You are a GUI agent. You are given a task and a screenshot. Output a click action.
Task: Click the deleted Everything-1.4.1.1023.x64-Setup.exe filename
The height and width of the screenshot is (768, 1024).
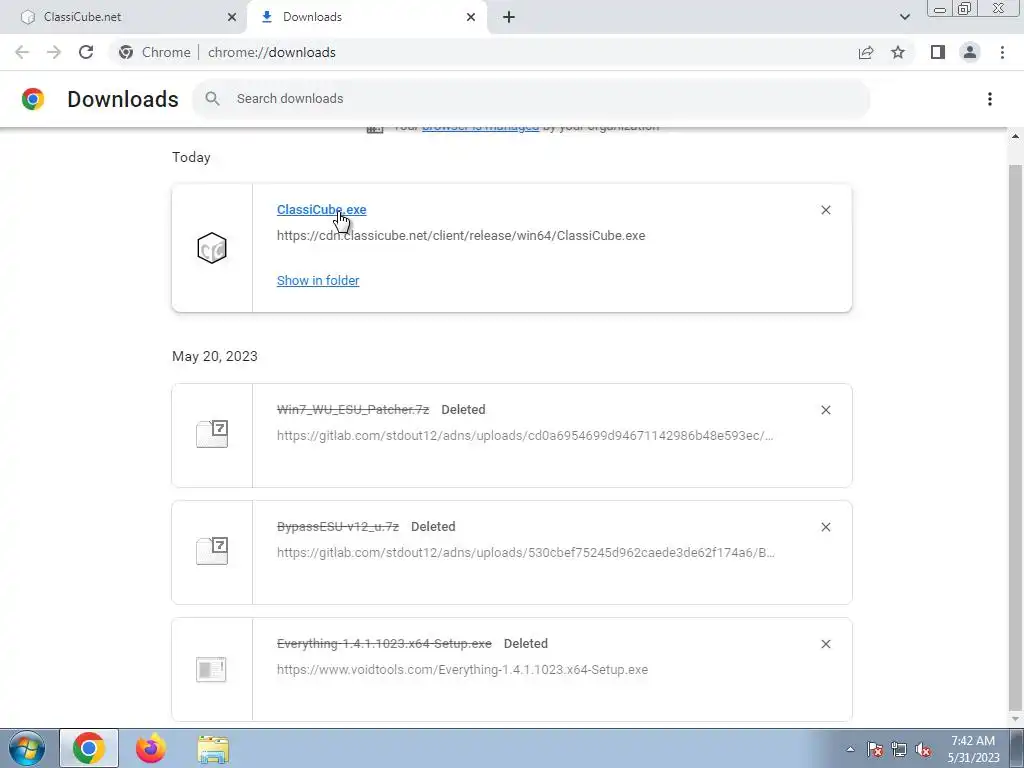pos(384,643)
